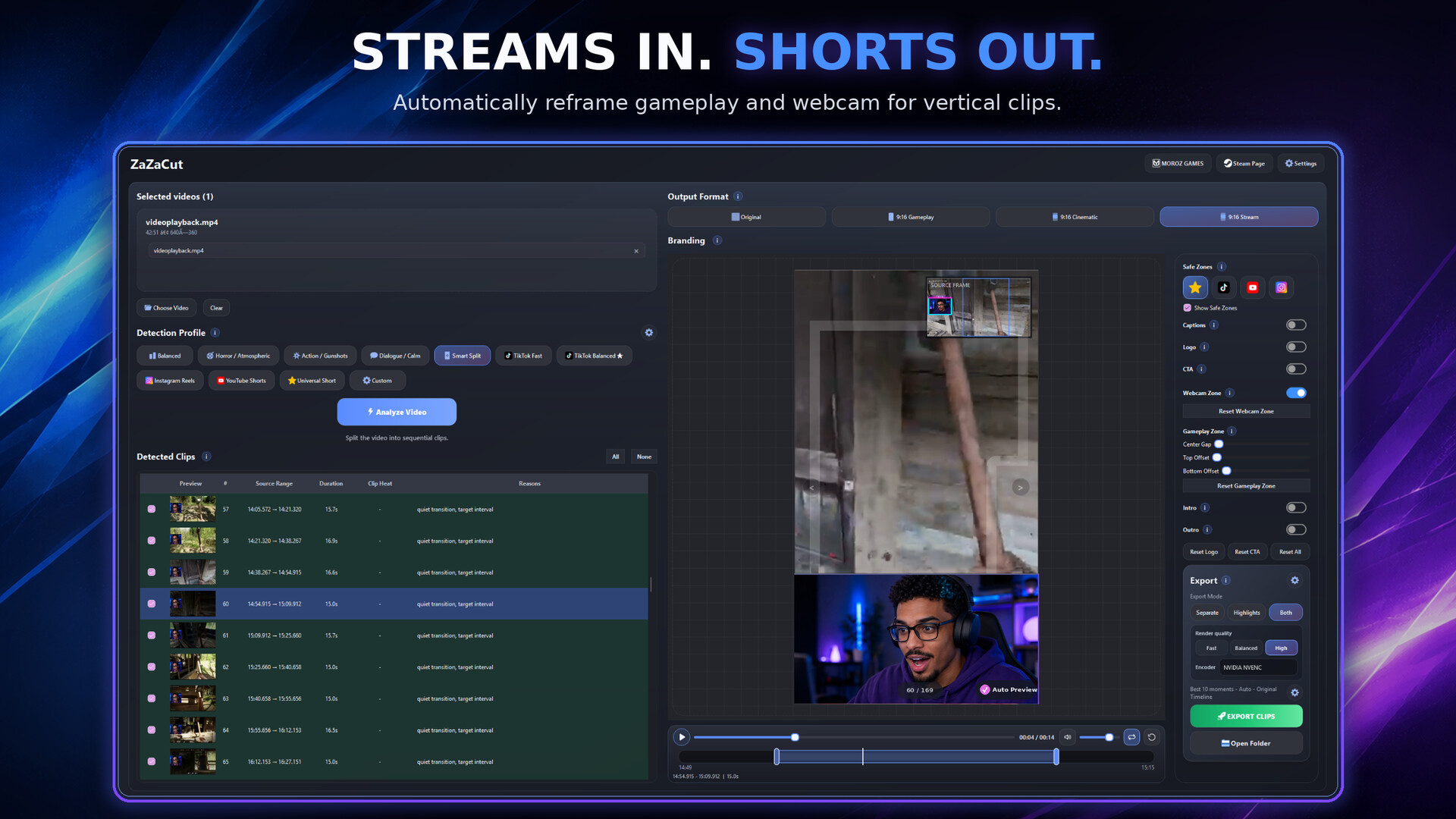Show info for Safe Zones
Screen dimensions: 1456x819
(1222, 267)
